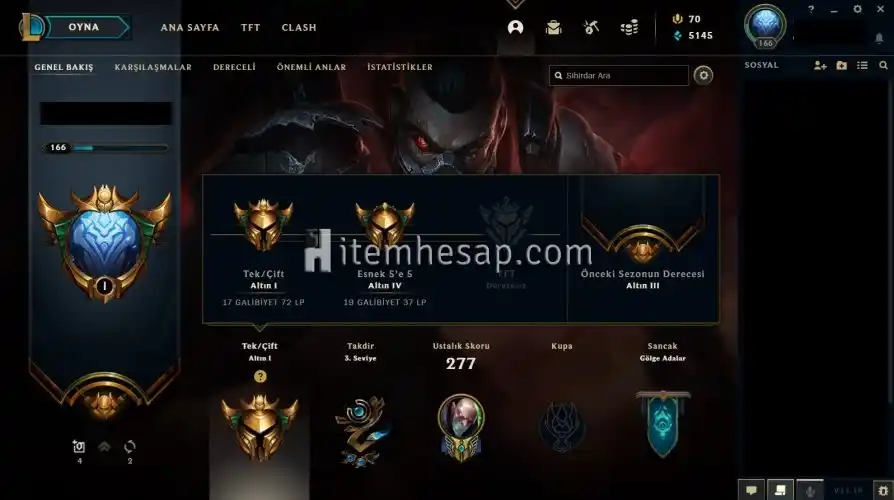Viewport: 894px width, 500px height.
Task: Open the Collection backpack icon
Action: coord(554,27)
